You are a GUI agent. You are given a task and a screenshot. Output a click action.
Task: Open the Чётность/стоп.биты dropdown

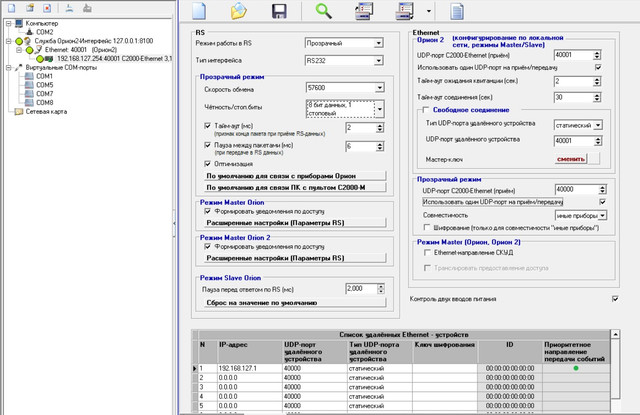pyautogui.click(x=380, y=109)
